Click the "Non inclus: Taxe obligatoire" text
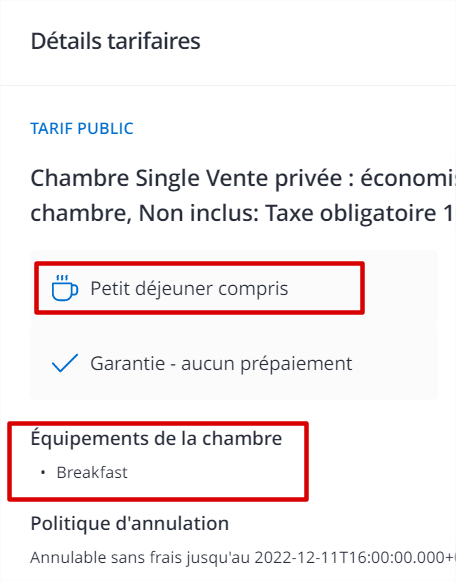This screenshot has width=456, height=581. [x=287, y=213]
